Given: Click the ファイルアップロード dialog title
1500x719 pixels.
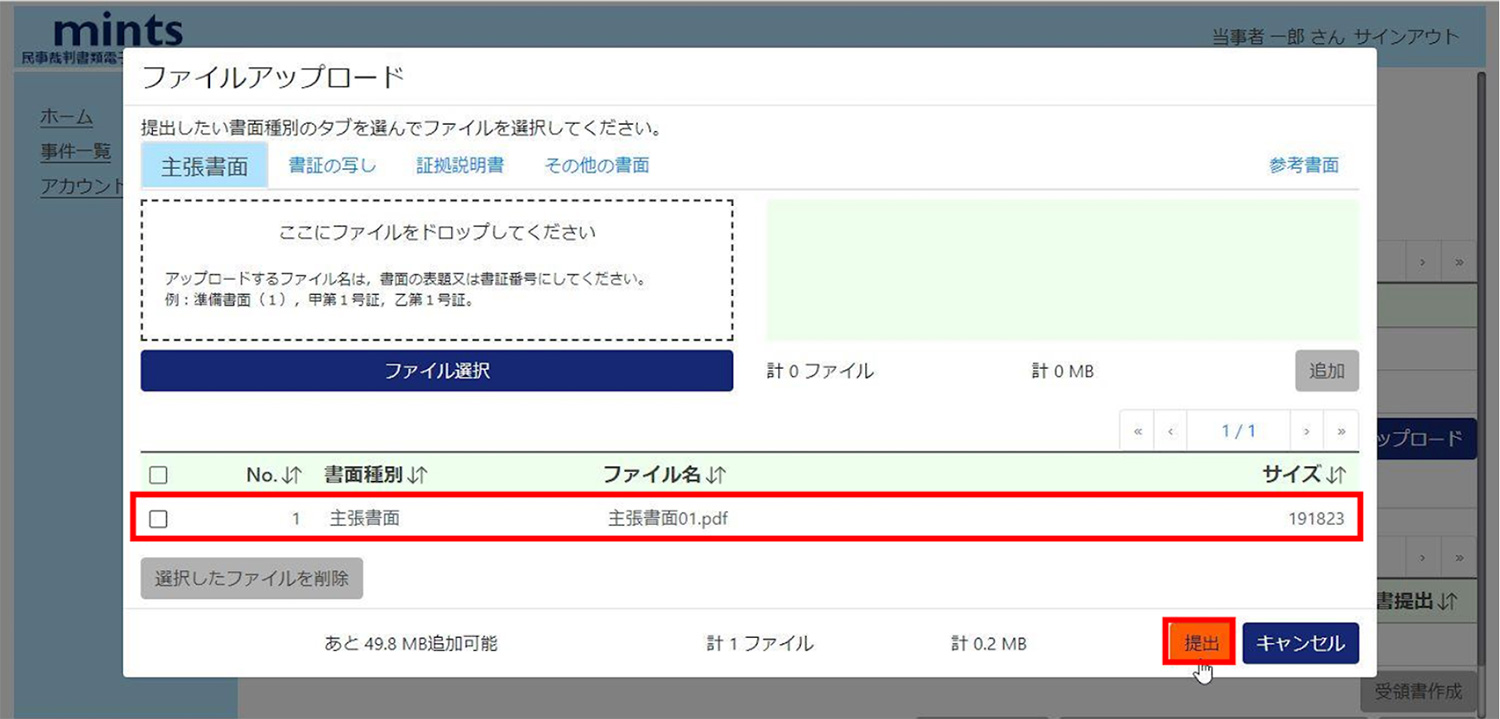Looking at the screenshot, I should pos(273,77).
